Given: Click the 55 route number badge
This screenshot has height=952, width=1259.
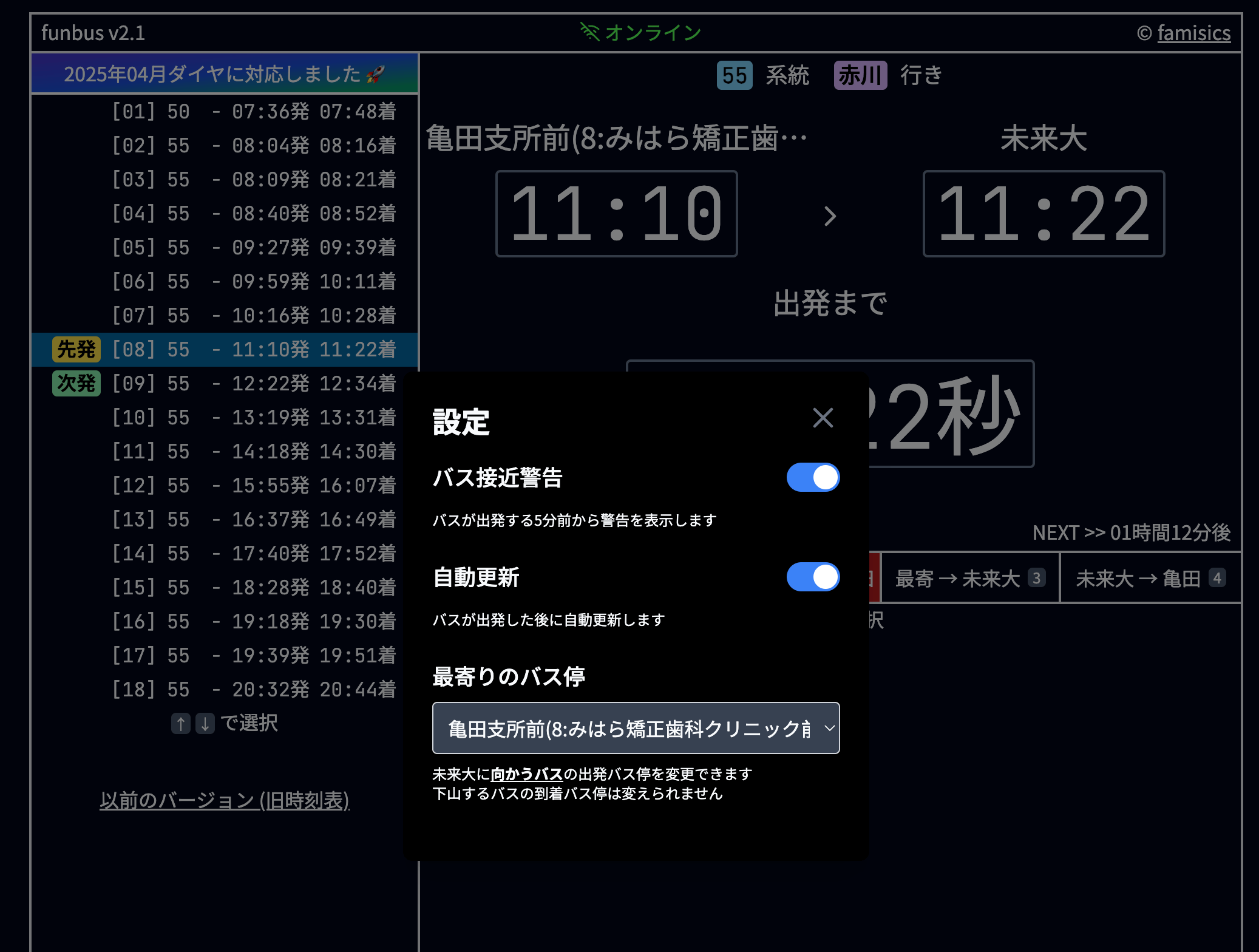Looking at the screenshot, I should [734, 75].
